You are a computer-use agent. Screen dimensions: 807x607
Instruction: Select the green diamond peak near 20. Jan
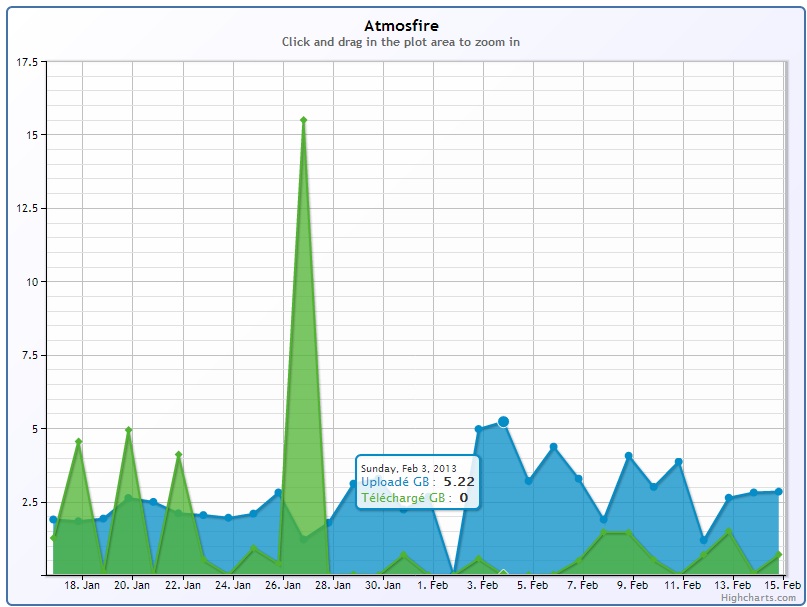click(x=128, y=430)
